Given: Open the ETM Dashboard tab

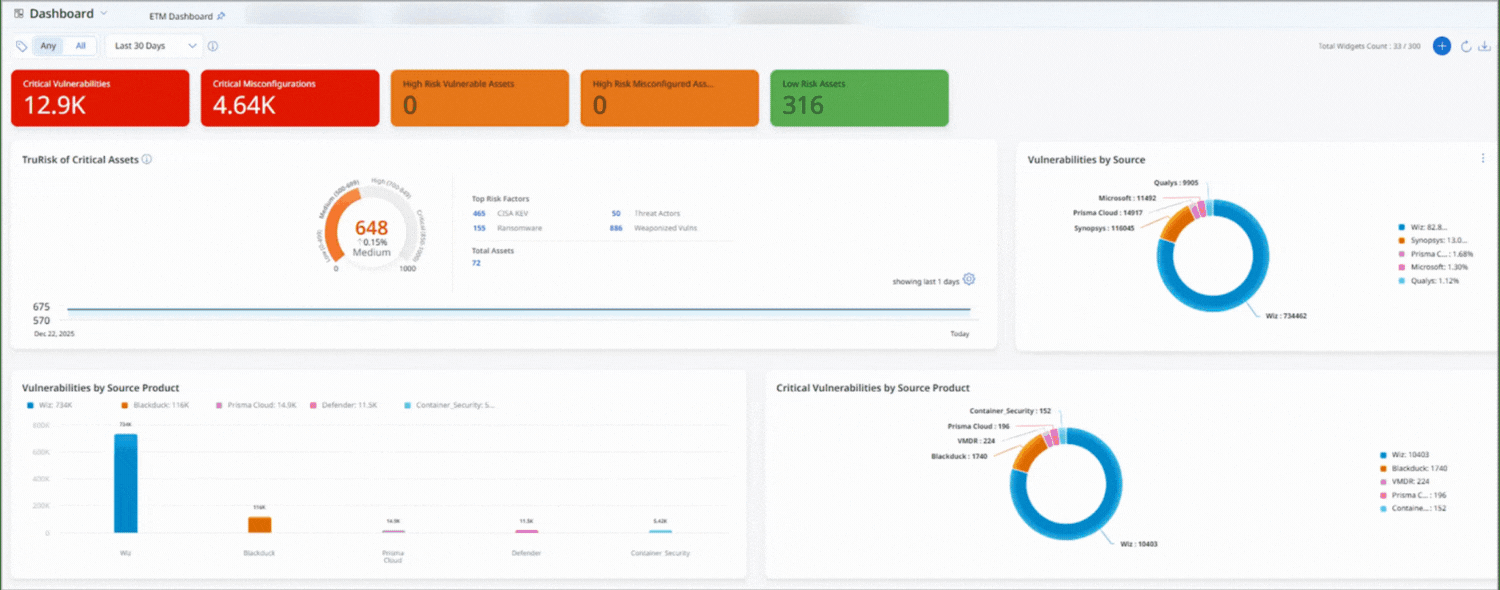Looking at the screenshot, I should click(x=181, y=16).
